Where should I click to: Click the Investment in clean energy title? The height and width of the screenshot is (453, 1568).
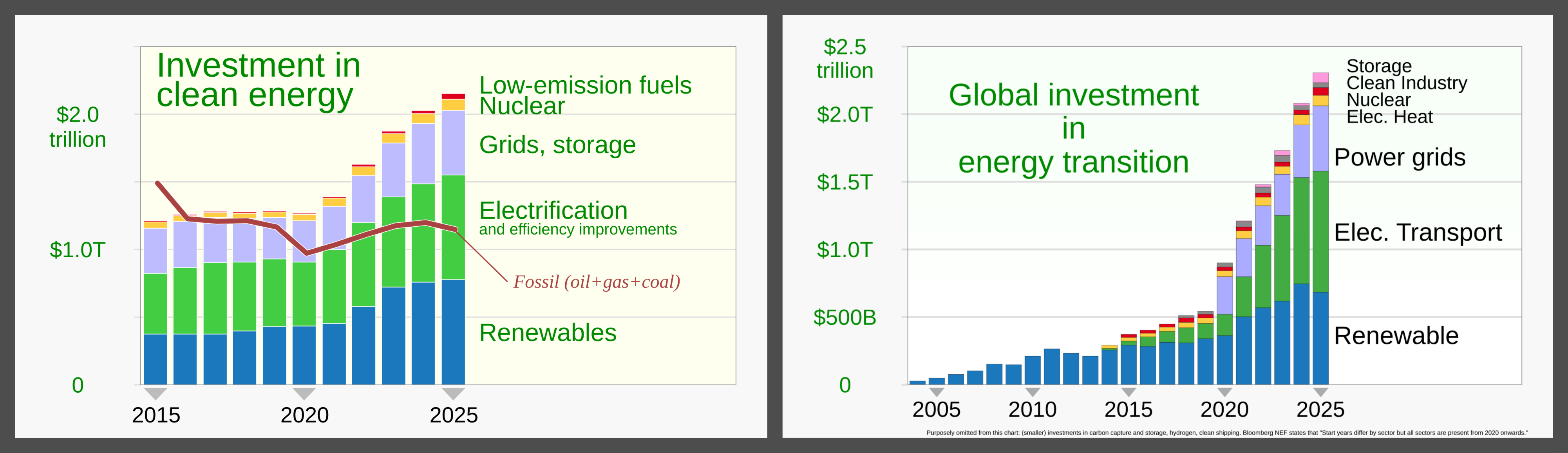[x=258, y=80]
